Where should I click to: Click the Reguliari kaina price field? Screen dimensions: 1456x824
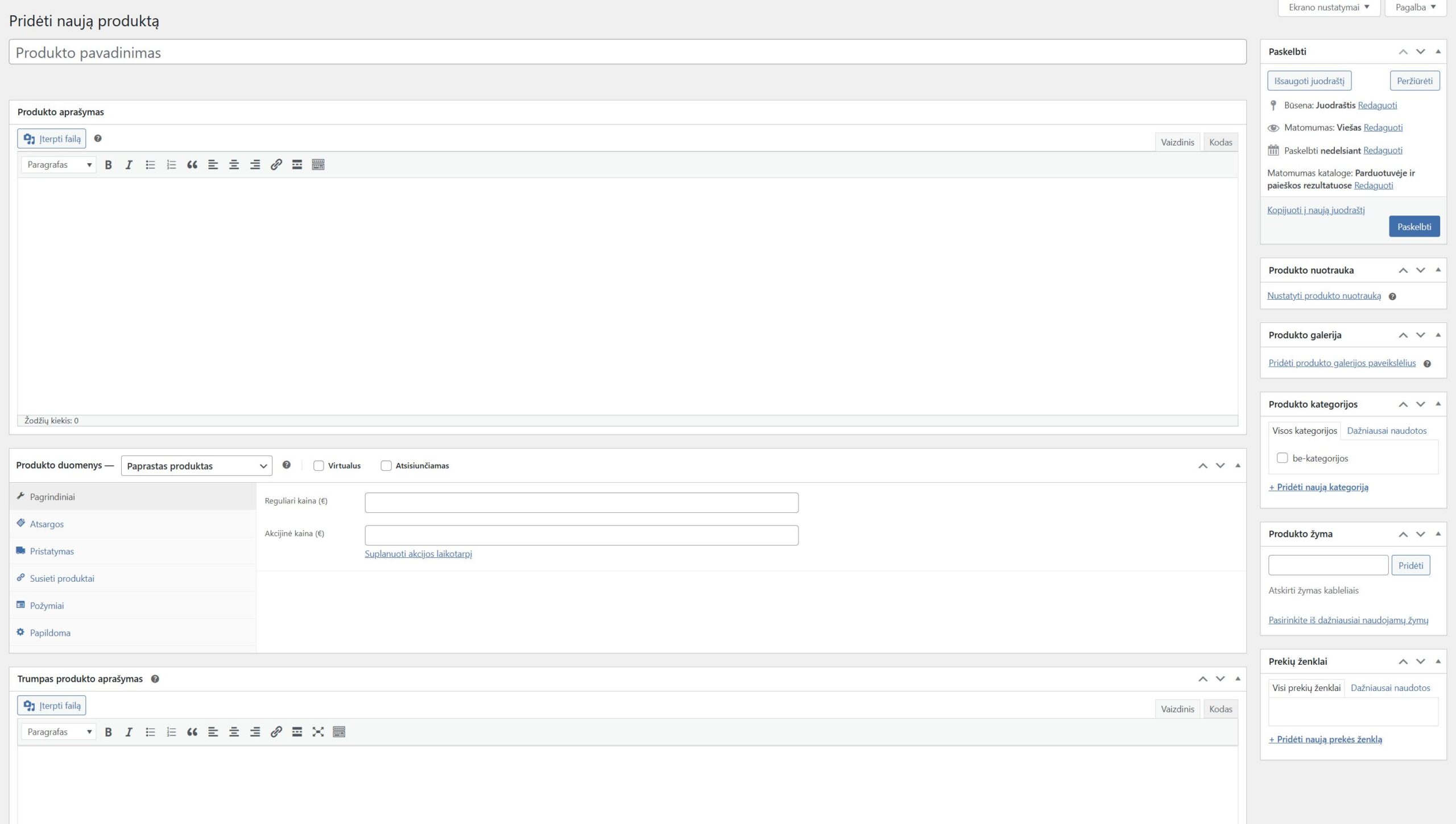[x=581, y=503]
